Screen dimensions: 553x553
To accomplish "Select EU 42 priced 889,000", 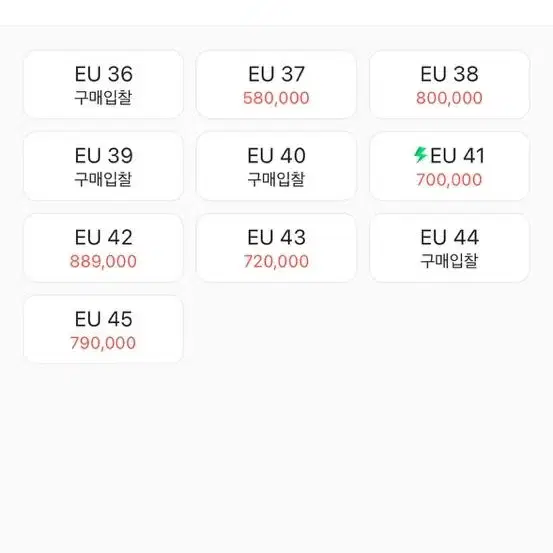I will (103, 248).
